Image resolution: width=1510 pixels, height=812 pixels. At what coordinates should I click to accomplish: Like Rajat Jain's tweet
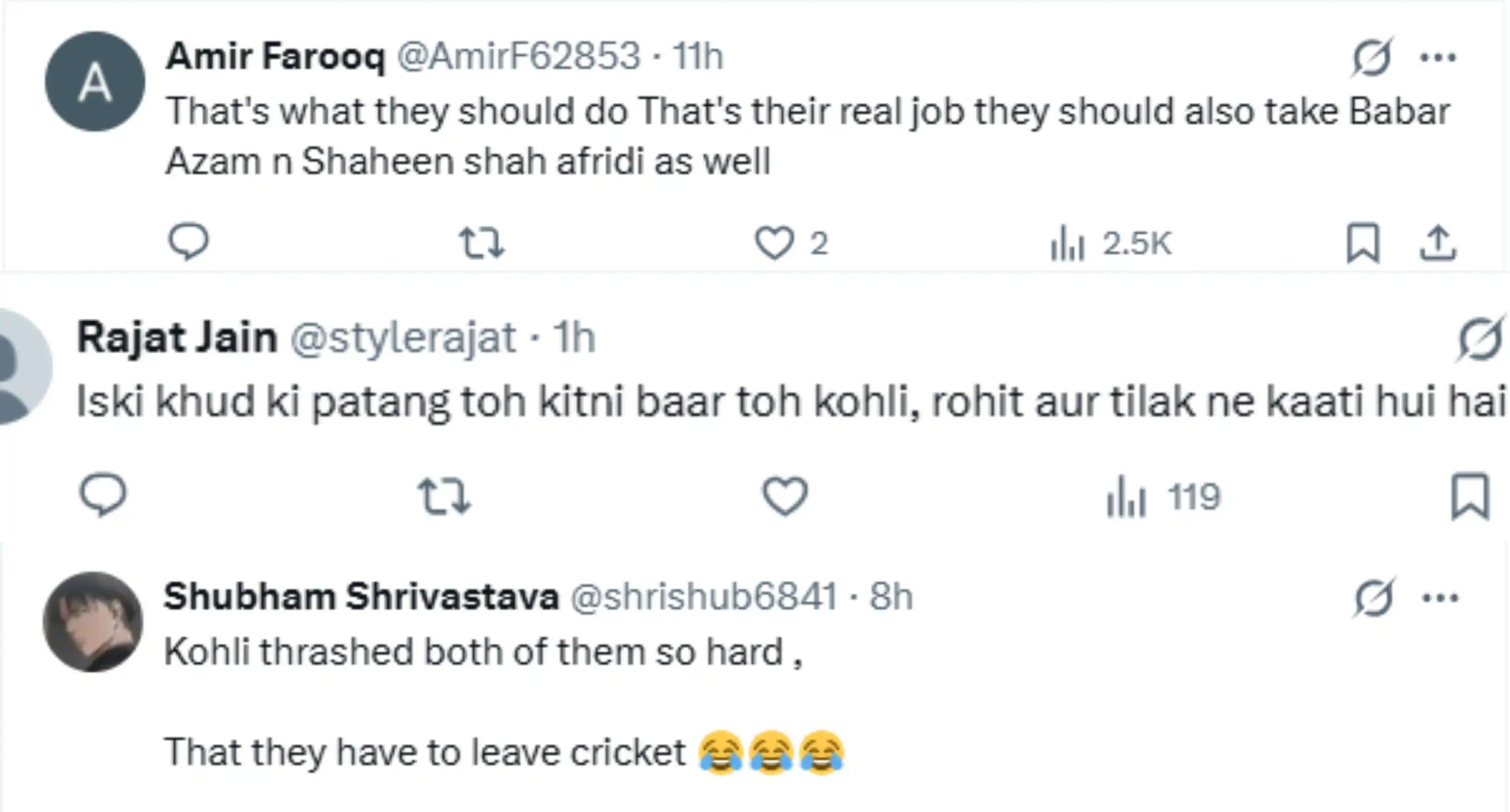pos(785,497)
